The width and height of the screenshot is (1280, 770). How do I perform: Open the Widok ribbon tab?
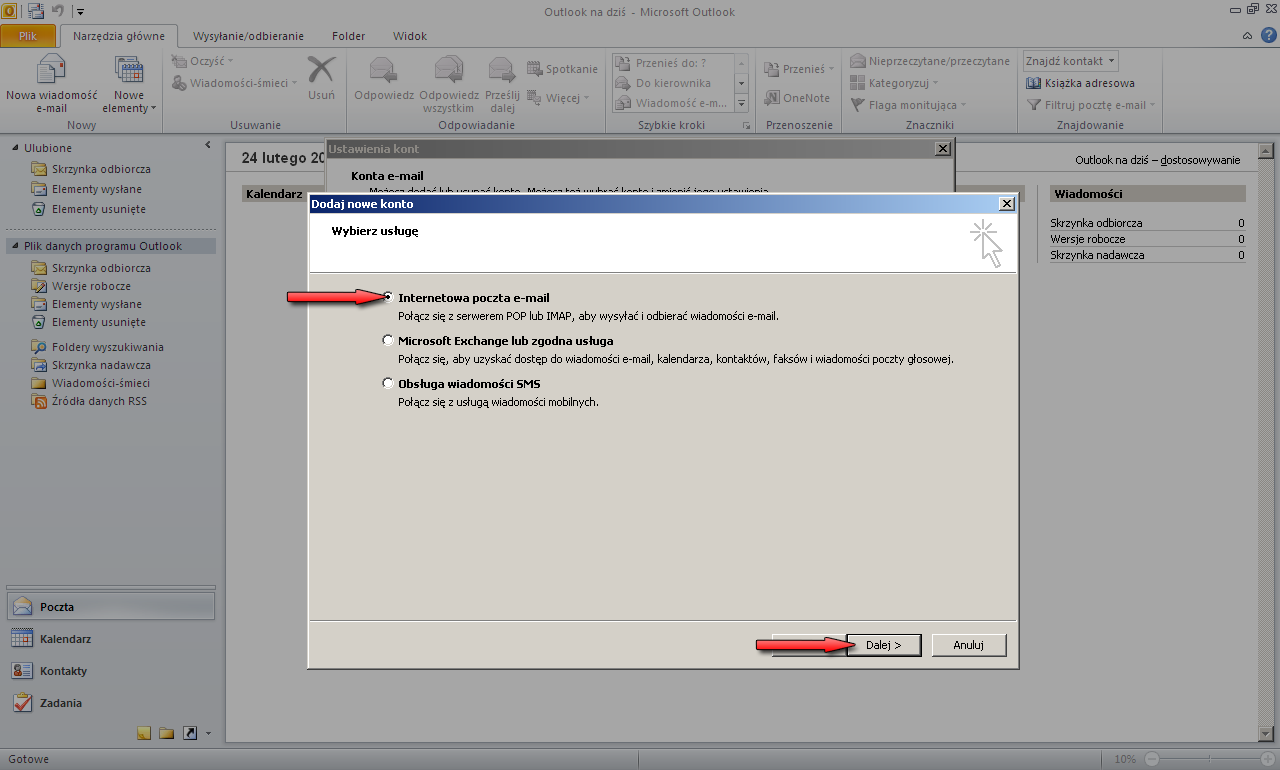coord(410,36)
